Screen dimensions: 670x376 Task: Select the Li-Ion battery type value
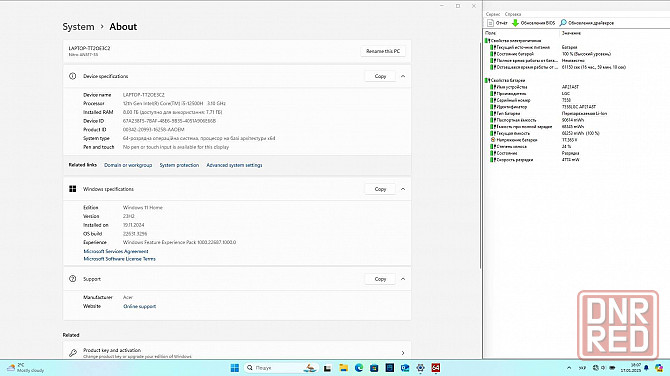[x=584, y=114]
